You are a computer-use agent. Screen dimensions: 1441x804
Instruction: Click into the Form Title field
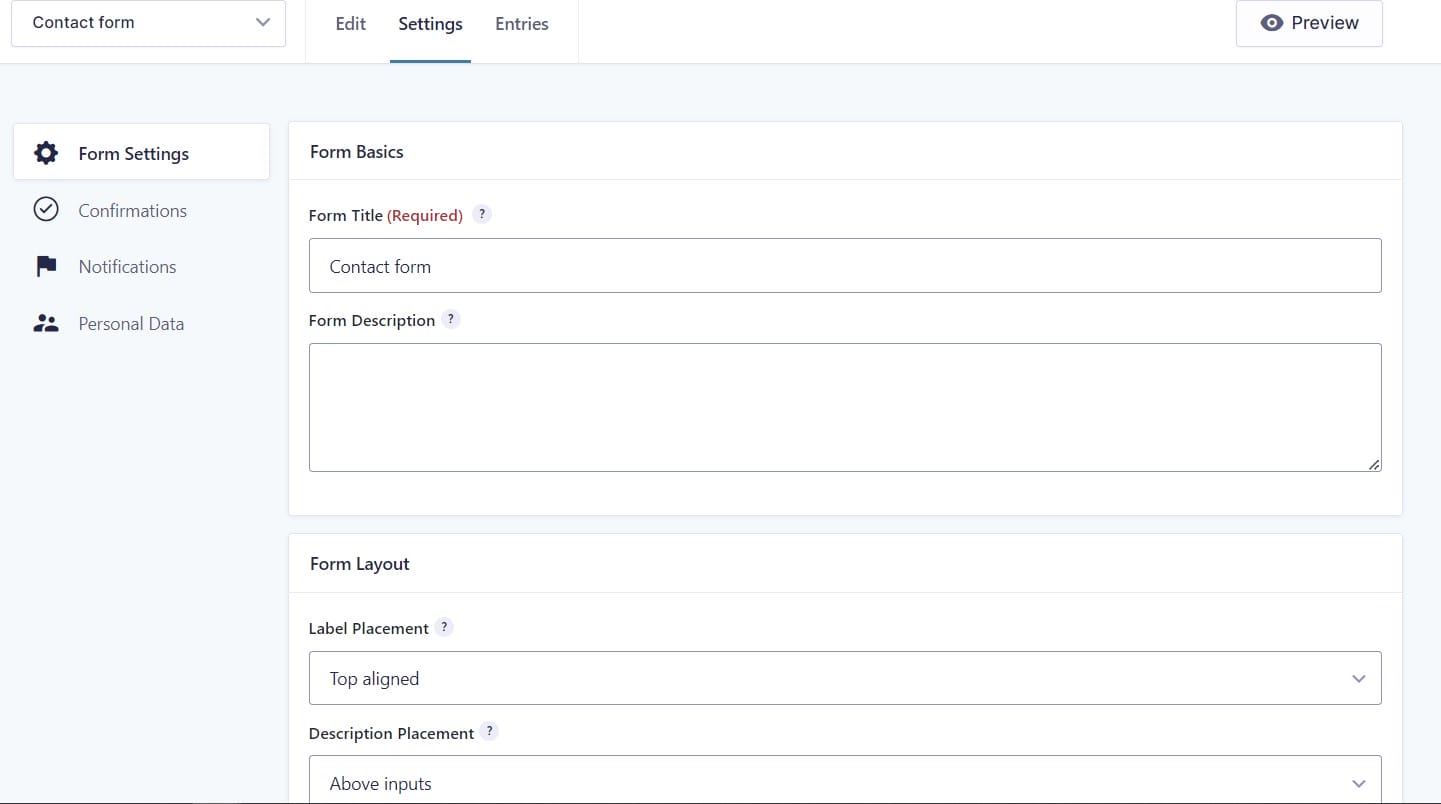pos(845,266)
